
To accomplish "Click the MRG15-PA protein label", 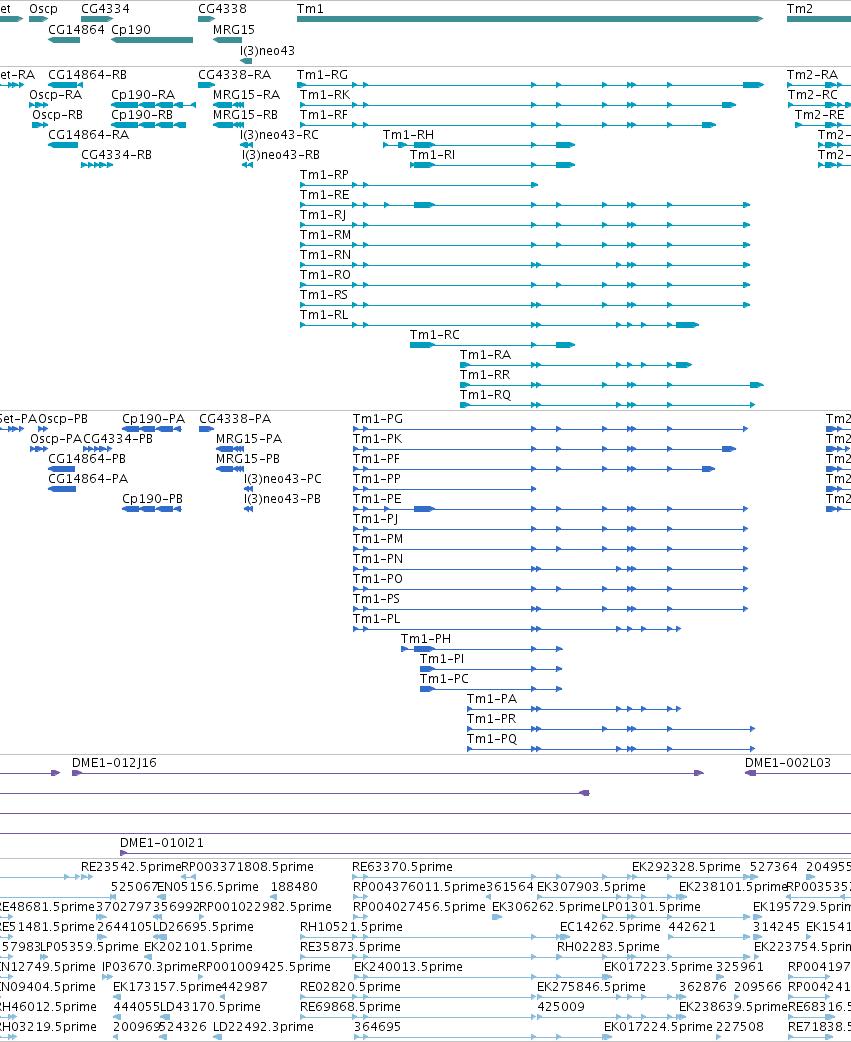I will coord(248,439).
